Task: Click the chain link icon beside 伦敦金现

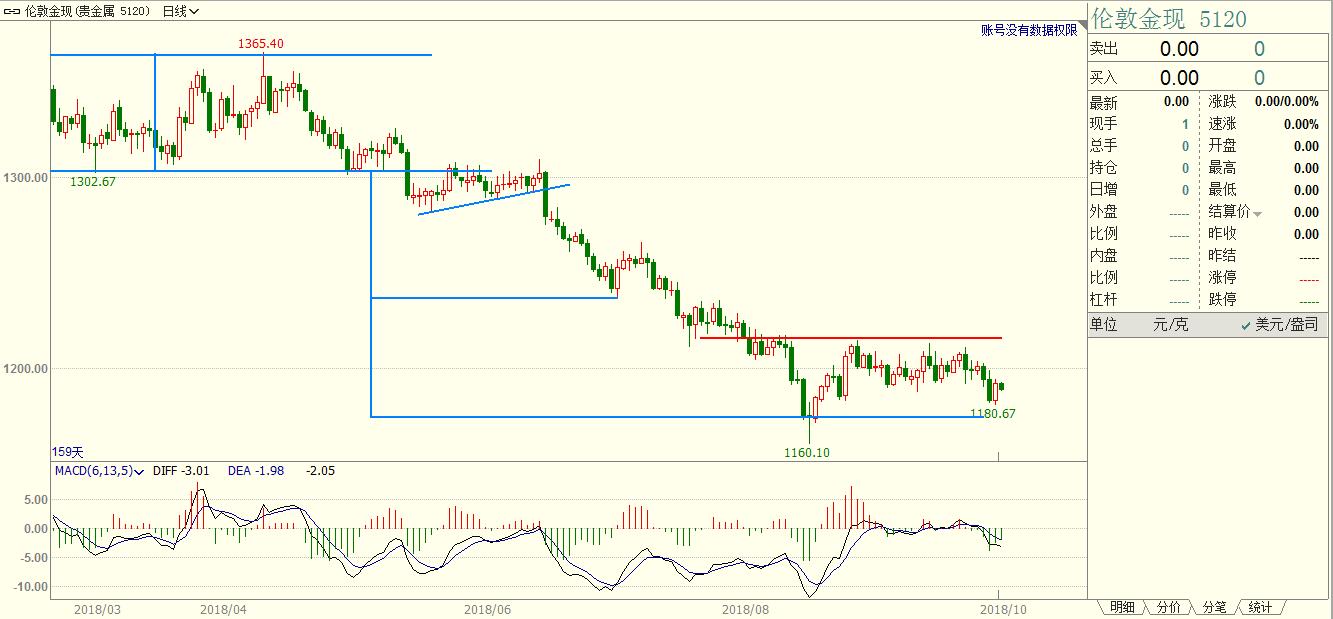Action: pyautogui.click(x=13, y=11)
